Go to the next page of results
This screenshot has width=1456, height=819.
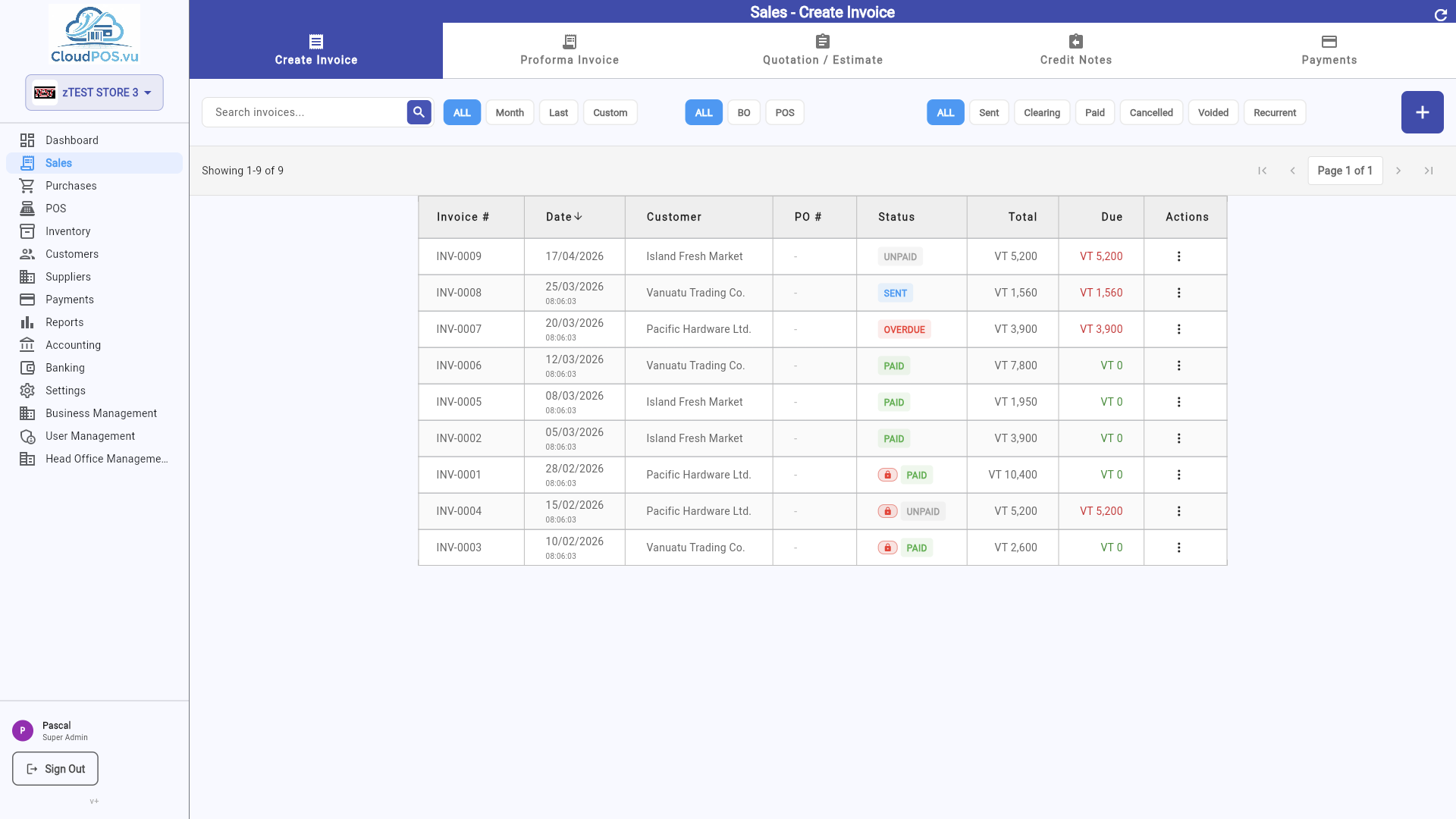1398,171
